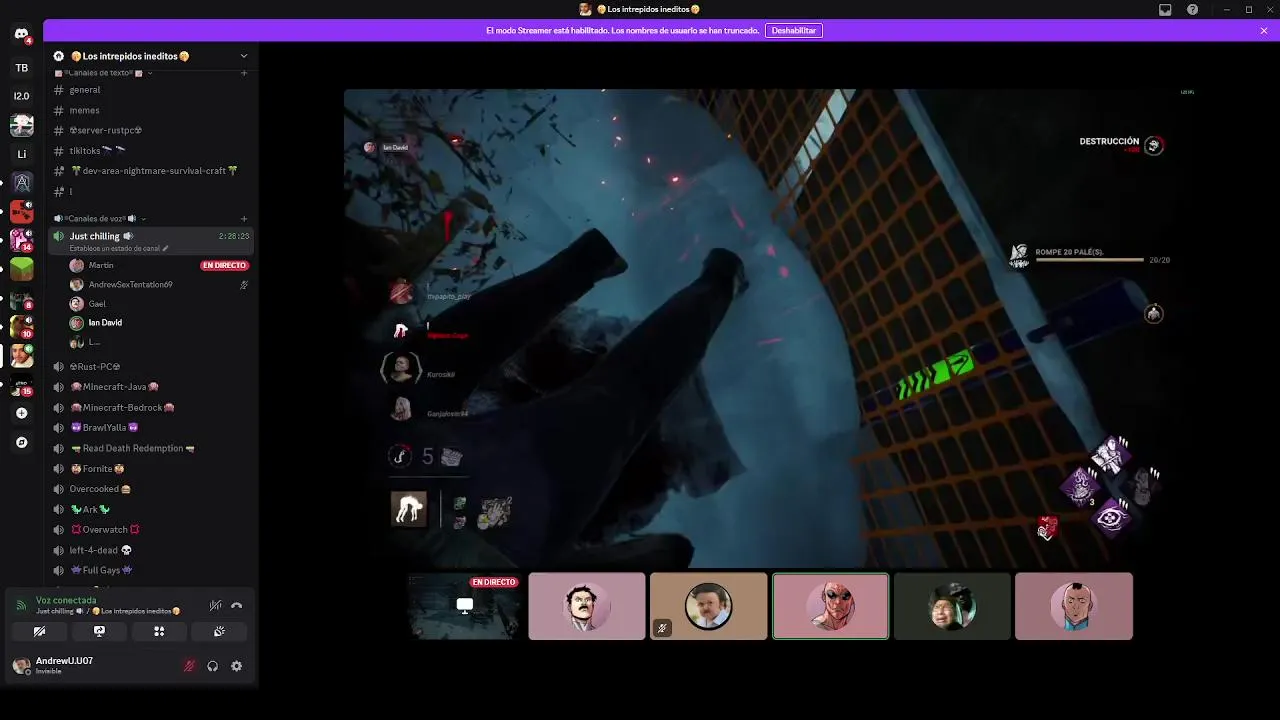Join the left-4-dead voice channel
This screenshot has width=1280, height=720.
[150, 550]
